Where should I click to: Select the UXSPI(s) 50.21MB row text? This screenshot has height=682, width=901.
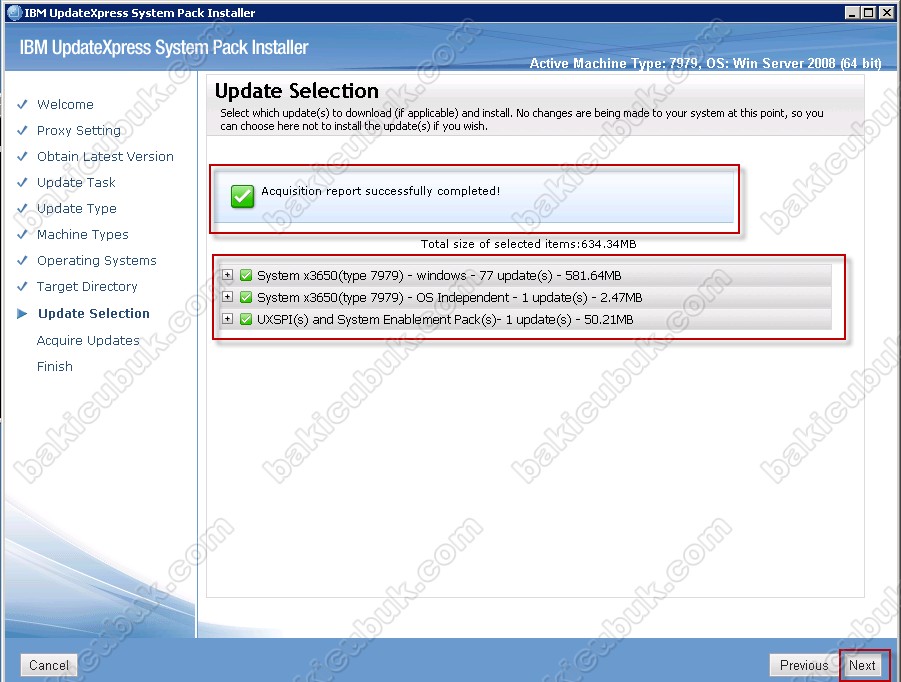(445, 319)
